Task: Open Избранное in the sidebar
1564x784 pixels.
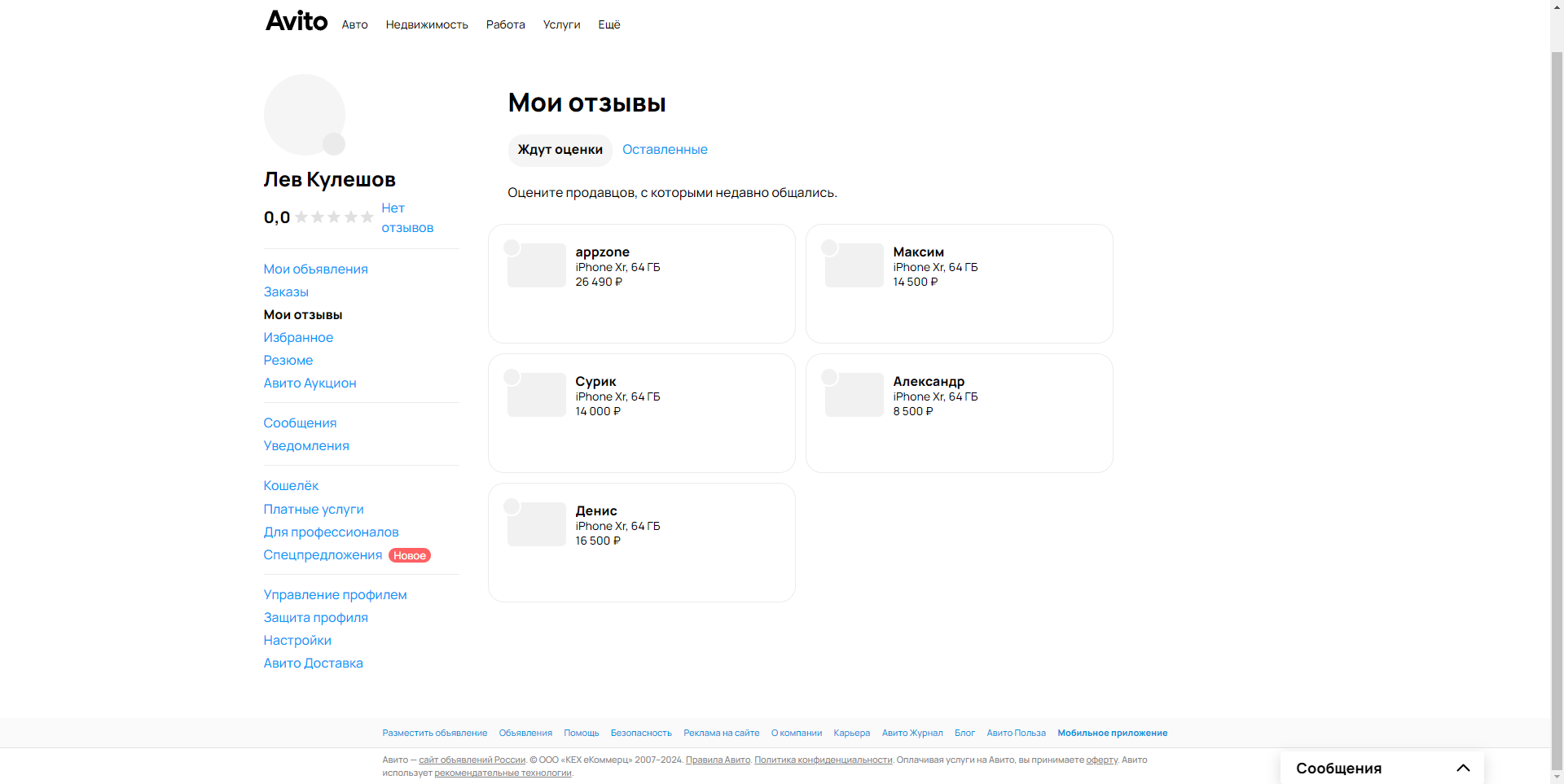Action: pyautogui.click(x=298, y=337)
